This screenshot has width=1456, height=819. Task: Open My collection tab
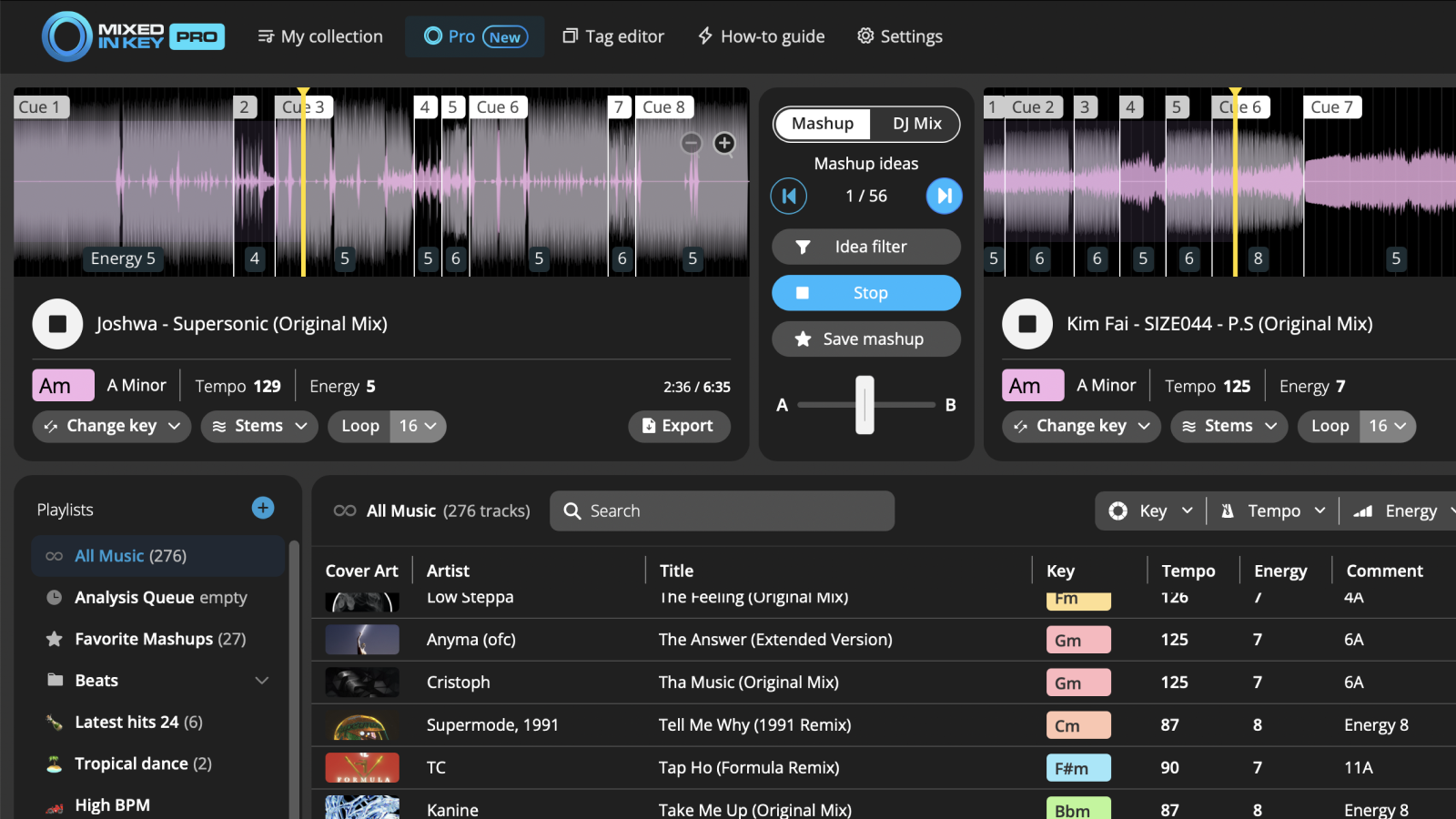(320, 36)
